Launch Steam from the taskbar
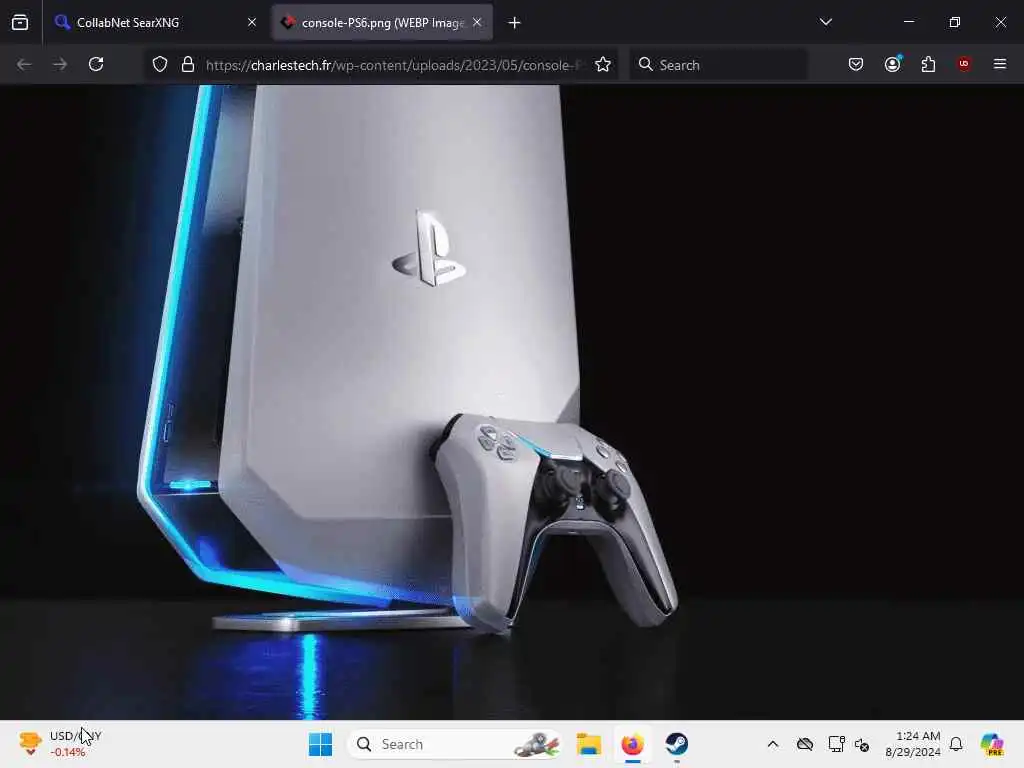Image resolution: width=1024 pixels, height=768 pixels. (x=677, y=744)
